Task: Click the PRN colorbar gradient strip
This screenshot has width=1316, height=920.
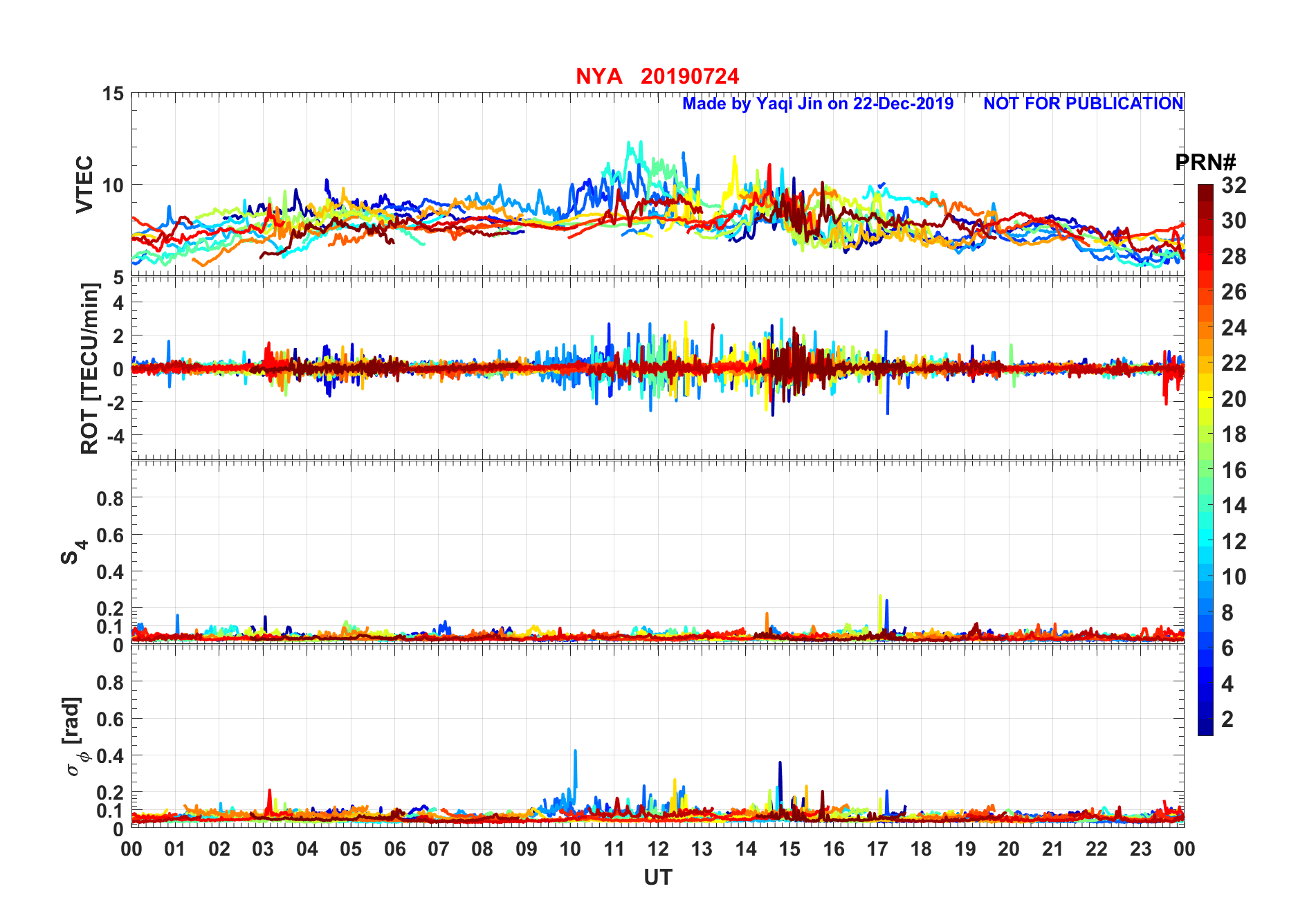Action: [x=1205, y=459]
